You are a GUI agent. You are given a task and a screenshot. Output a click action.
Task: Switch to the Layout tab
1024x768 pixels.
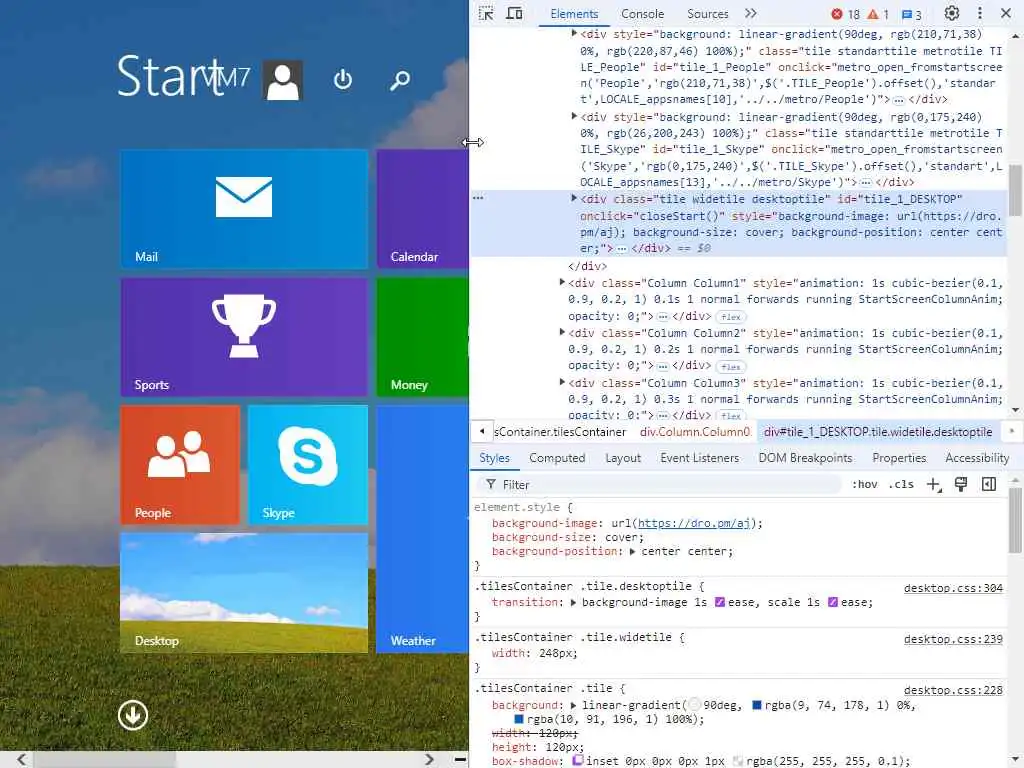pos(623,458)
